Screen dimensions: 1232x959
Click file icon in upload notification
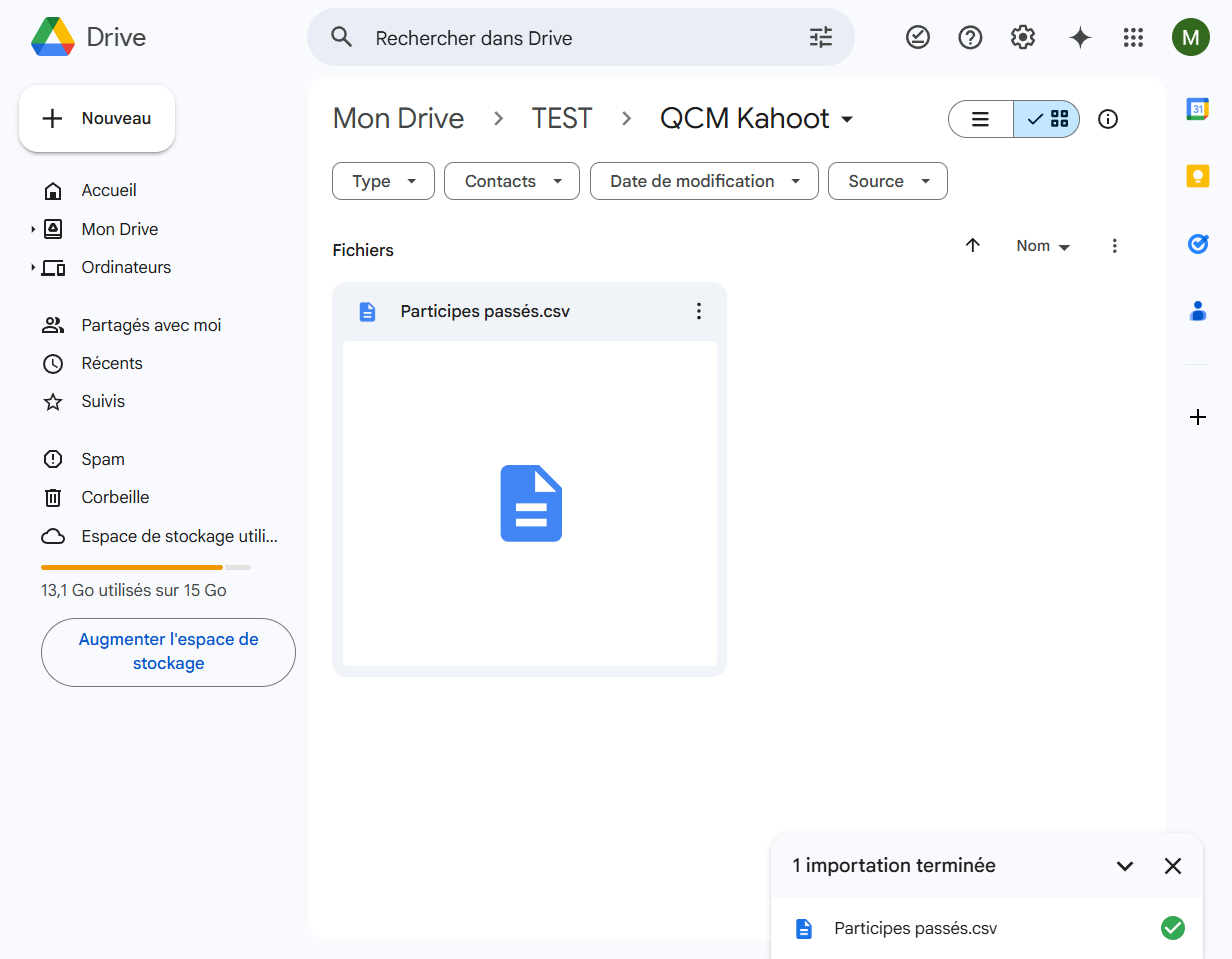coord(804,929)
